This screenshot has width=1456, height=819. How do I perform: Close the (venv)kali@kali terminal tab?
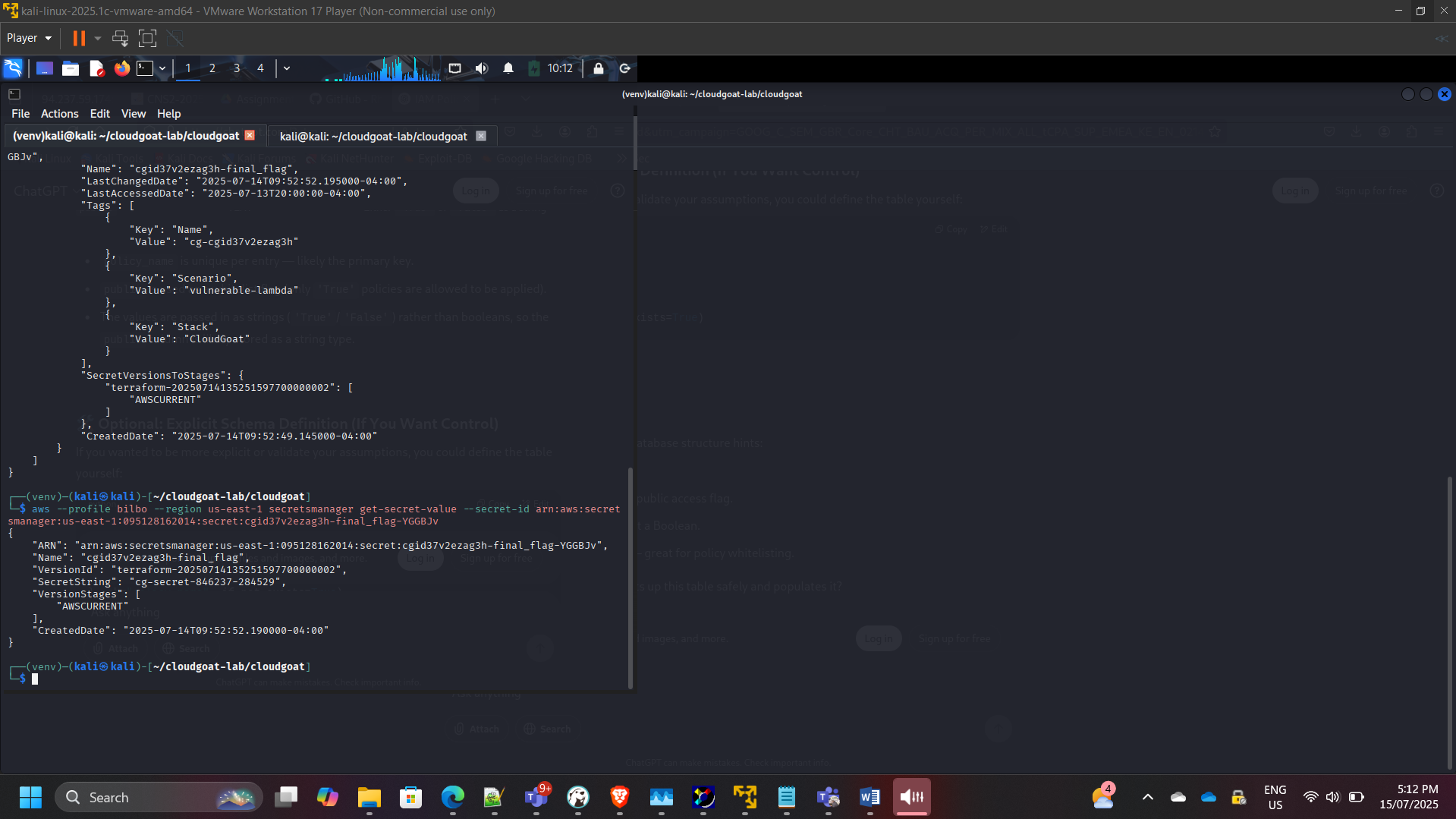click(x=250, y=135)
